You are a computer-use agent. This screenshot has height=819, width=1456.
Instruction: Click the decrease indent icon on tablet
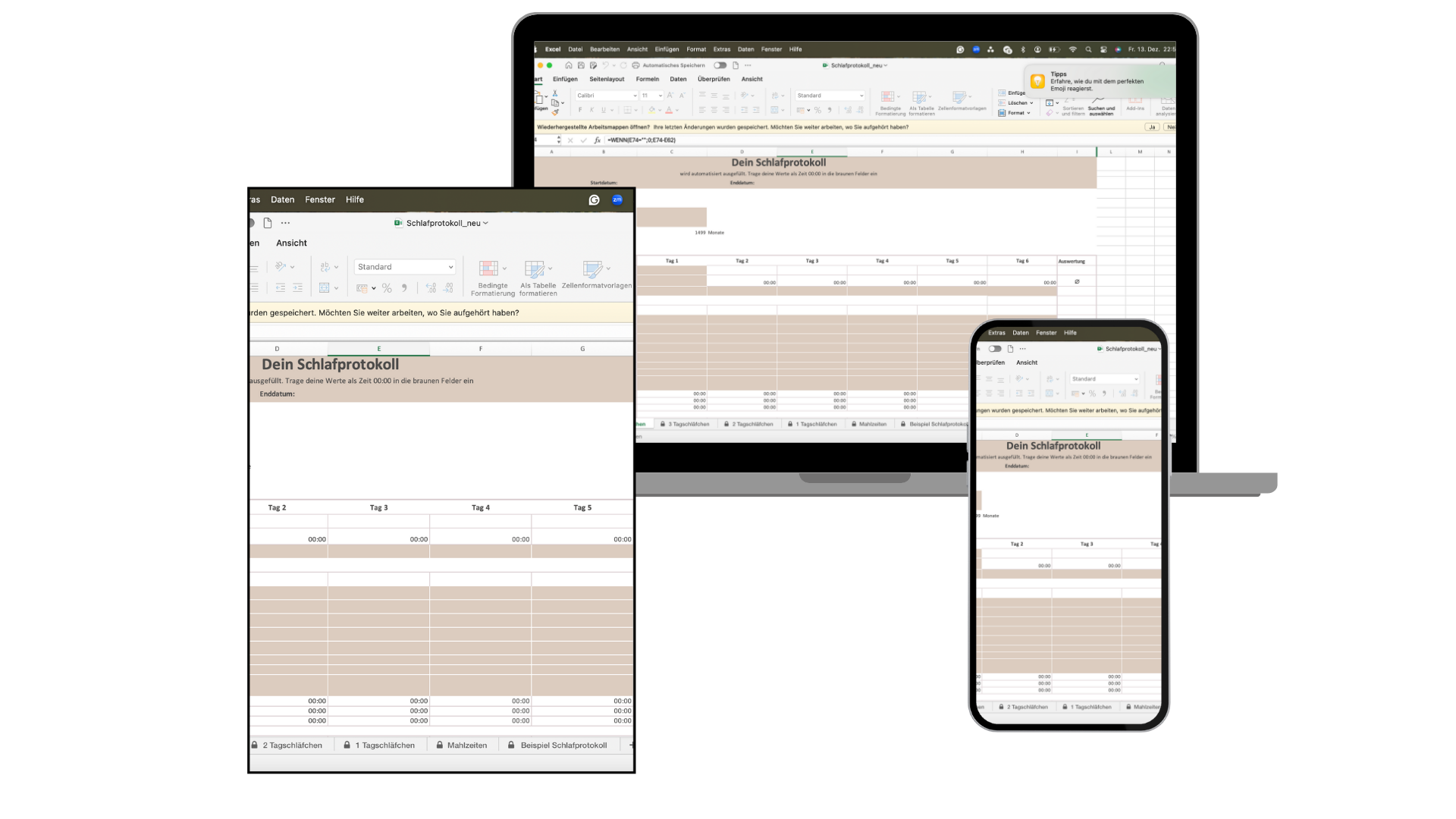click(x=281, y=288)
